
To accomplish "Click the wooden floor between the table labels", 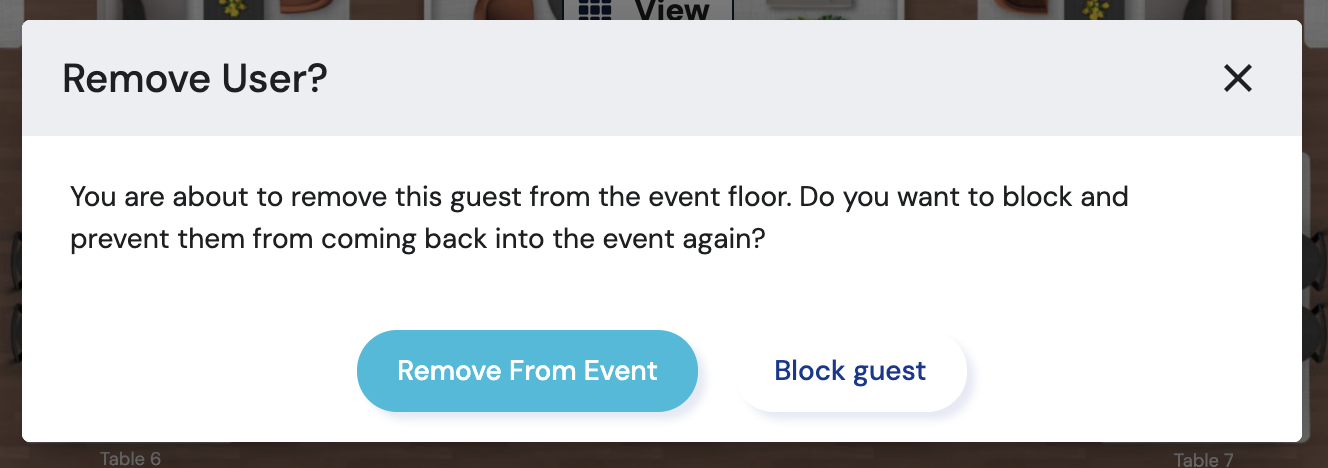I will [660, 456].
